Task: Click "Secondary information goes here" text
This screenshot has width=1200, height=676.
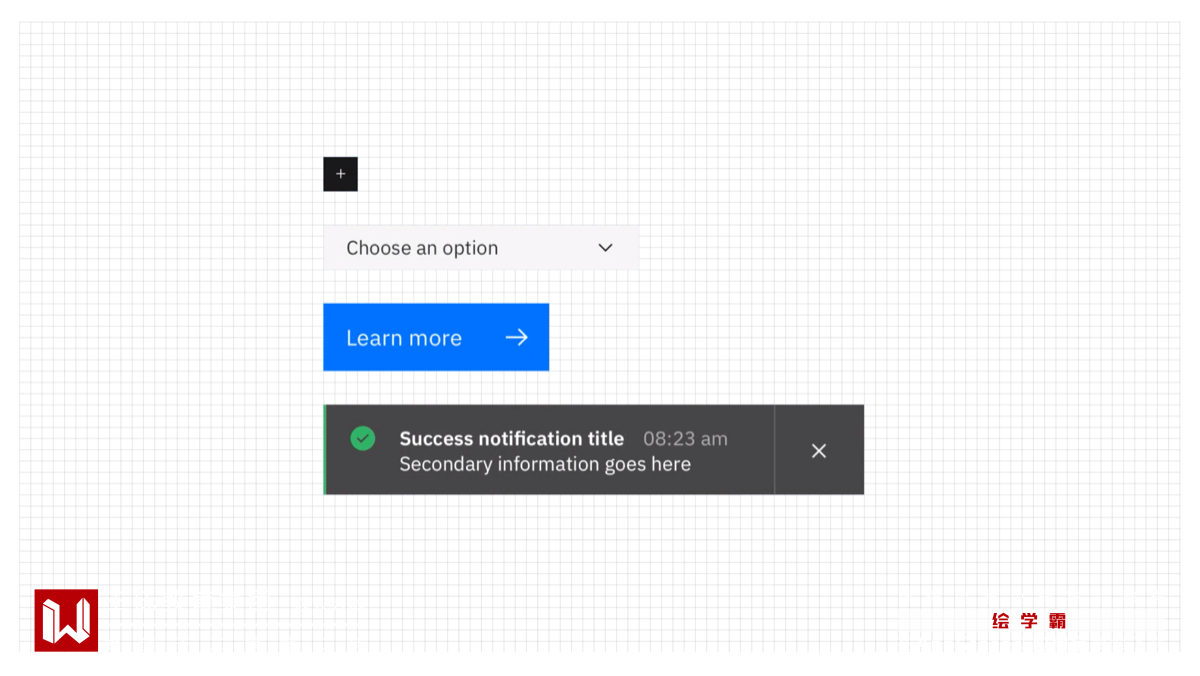Action: tap(545, 464)
